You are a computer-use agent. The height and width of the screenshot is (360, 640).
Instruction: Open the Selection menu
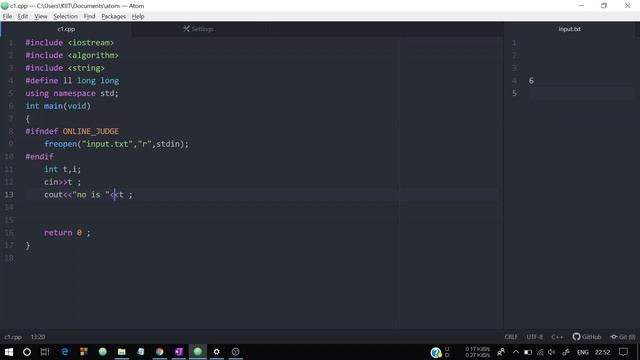click(65, 16)
